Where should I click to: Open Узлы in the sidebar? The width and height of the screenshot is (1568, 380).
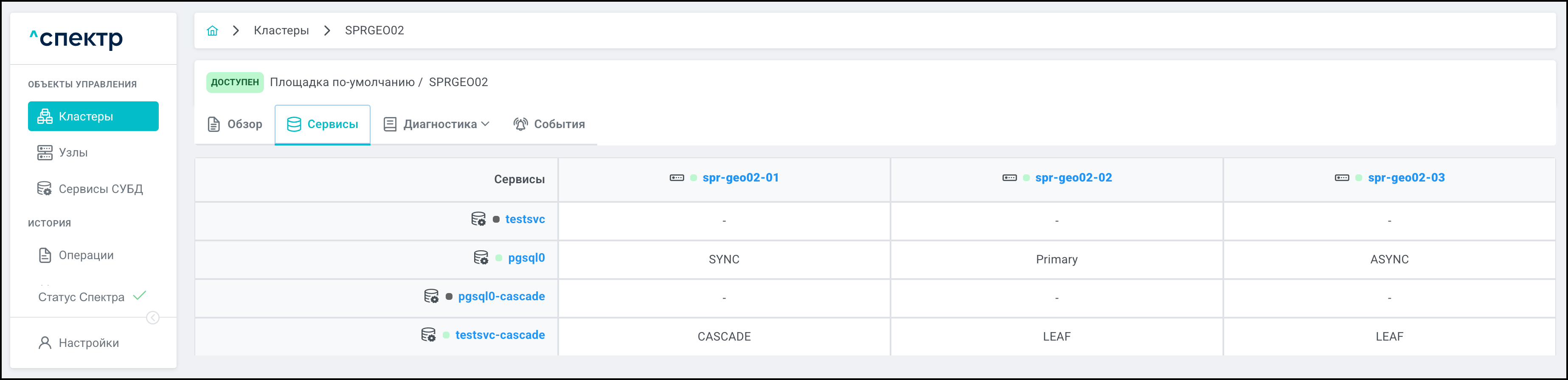click(73, 153)
